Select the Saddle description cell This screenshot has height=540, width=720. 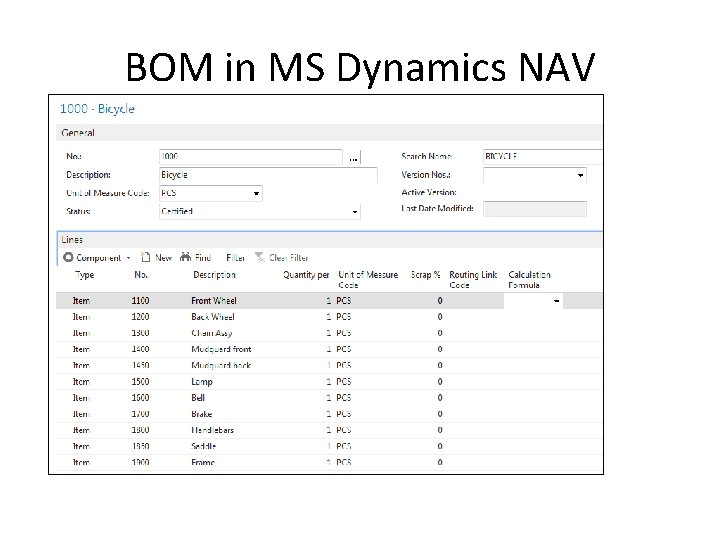click(x=203, y=446)
